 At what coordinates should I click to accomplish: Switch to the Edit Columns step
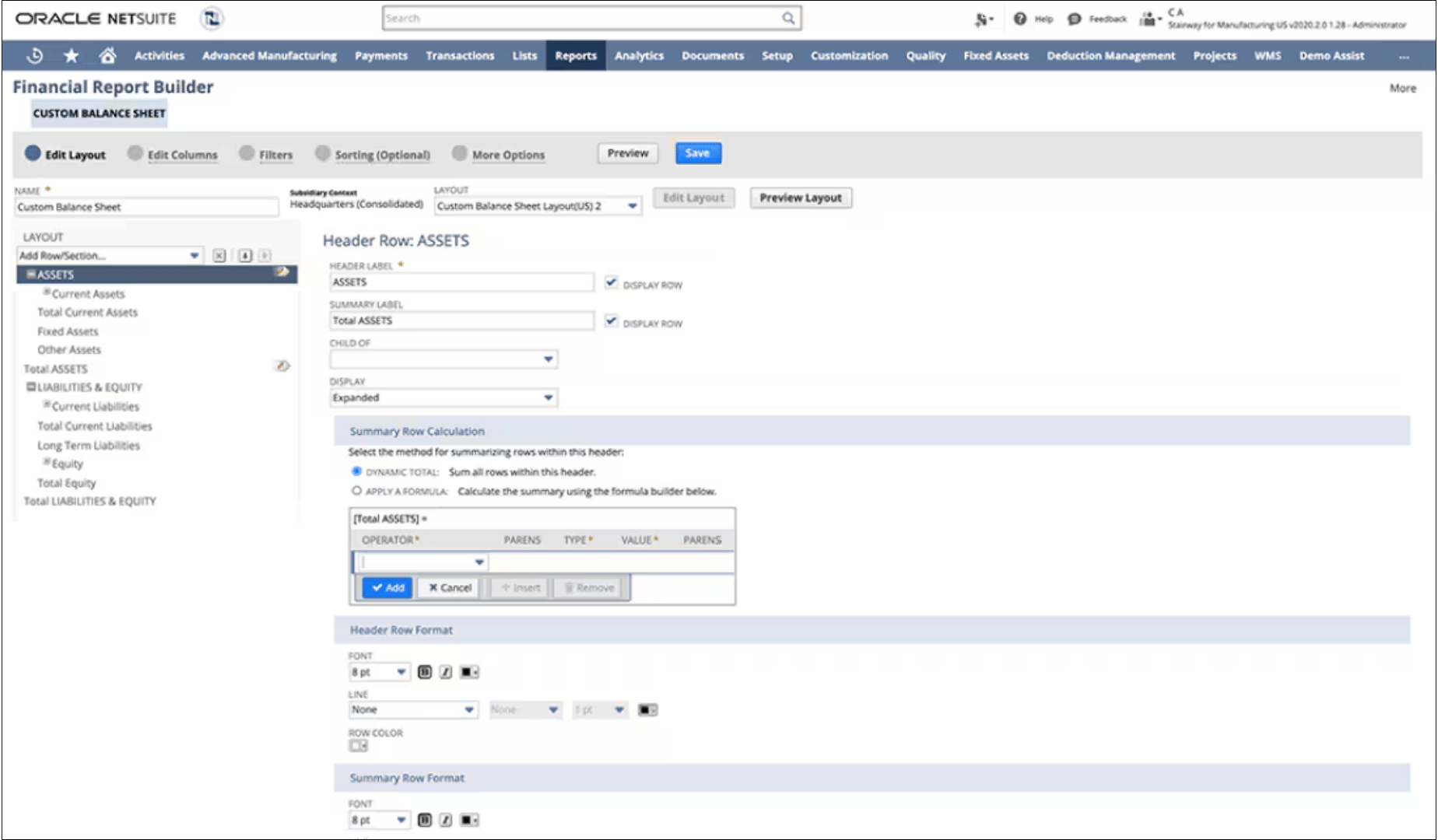pos(181,154)
